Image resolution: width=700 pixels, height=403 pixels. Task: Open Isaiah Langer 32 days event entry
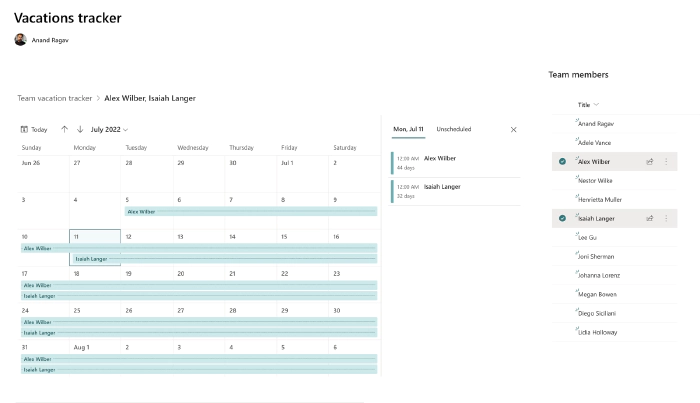455,191
